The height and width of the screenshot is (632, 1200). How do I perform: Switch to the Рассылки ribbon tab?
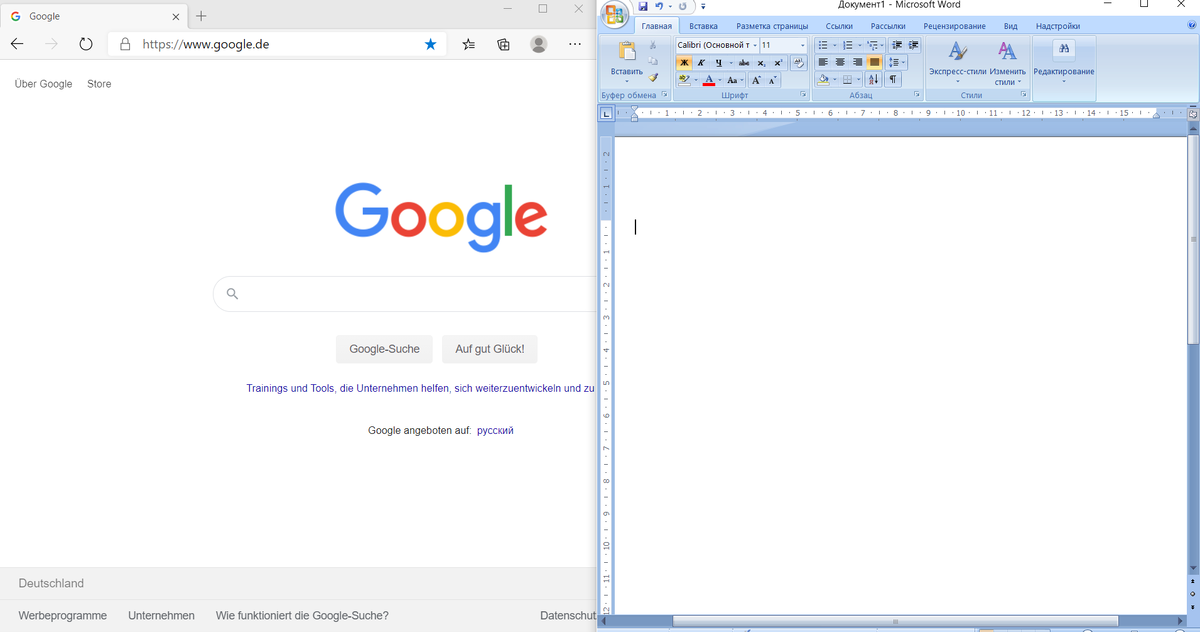pos(888,26)
